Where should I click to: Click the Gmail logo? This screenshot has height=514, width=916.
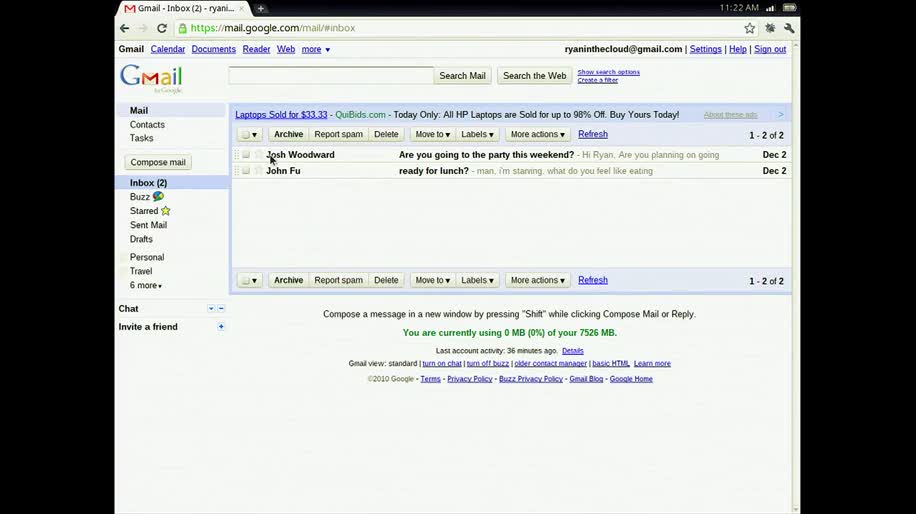151,79
